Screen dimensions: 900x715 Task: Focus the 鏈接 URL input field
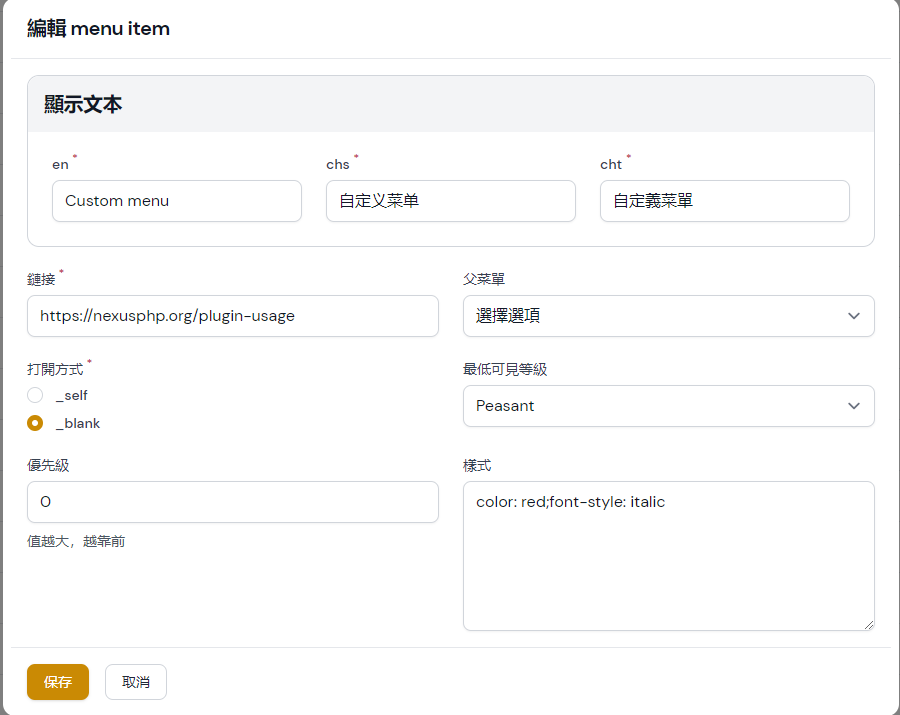(x=232, y=316)
